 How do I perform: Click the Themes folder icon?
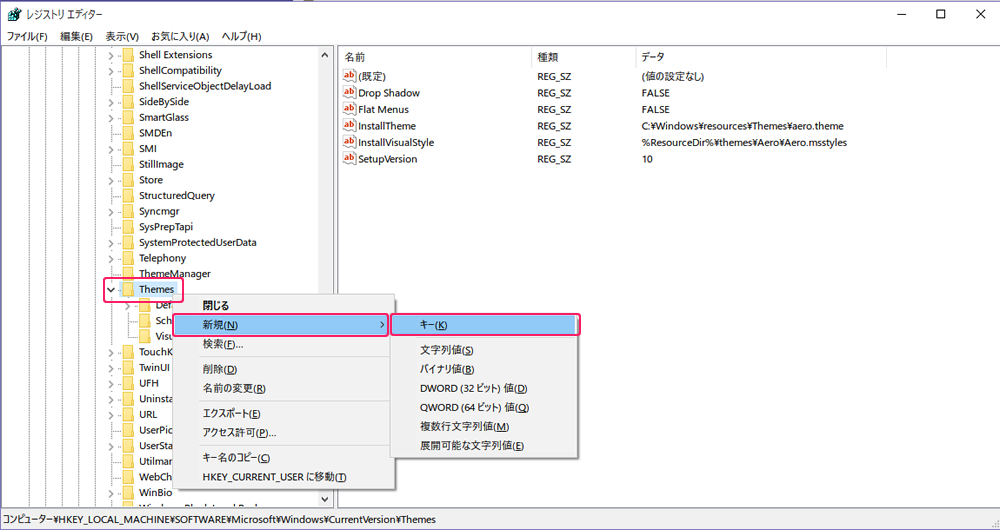tap(128, 289)
